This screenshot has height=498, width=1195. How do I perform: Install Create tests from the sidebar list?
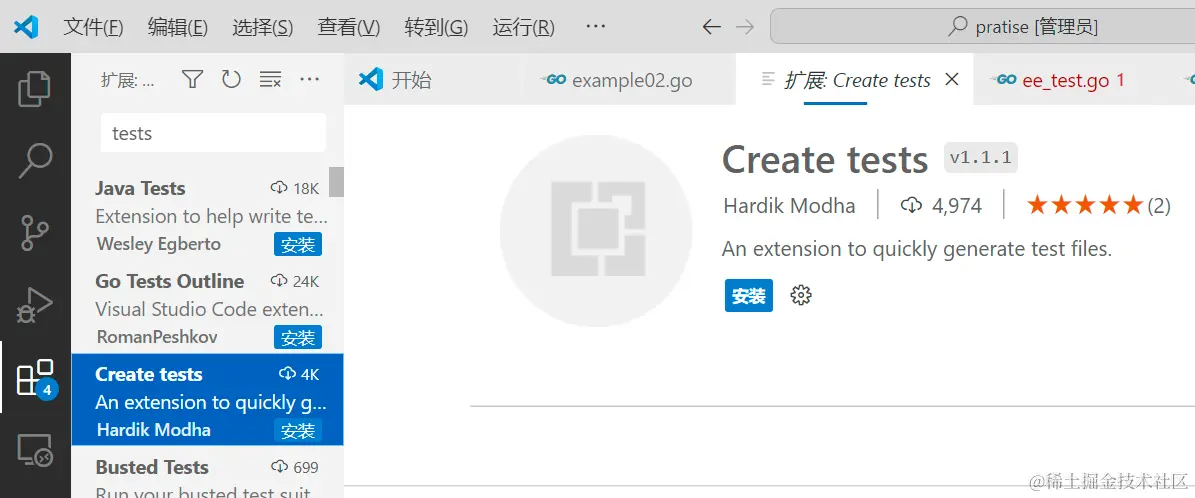(298, 430)
